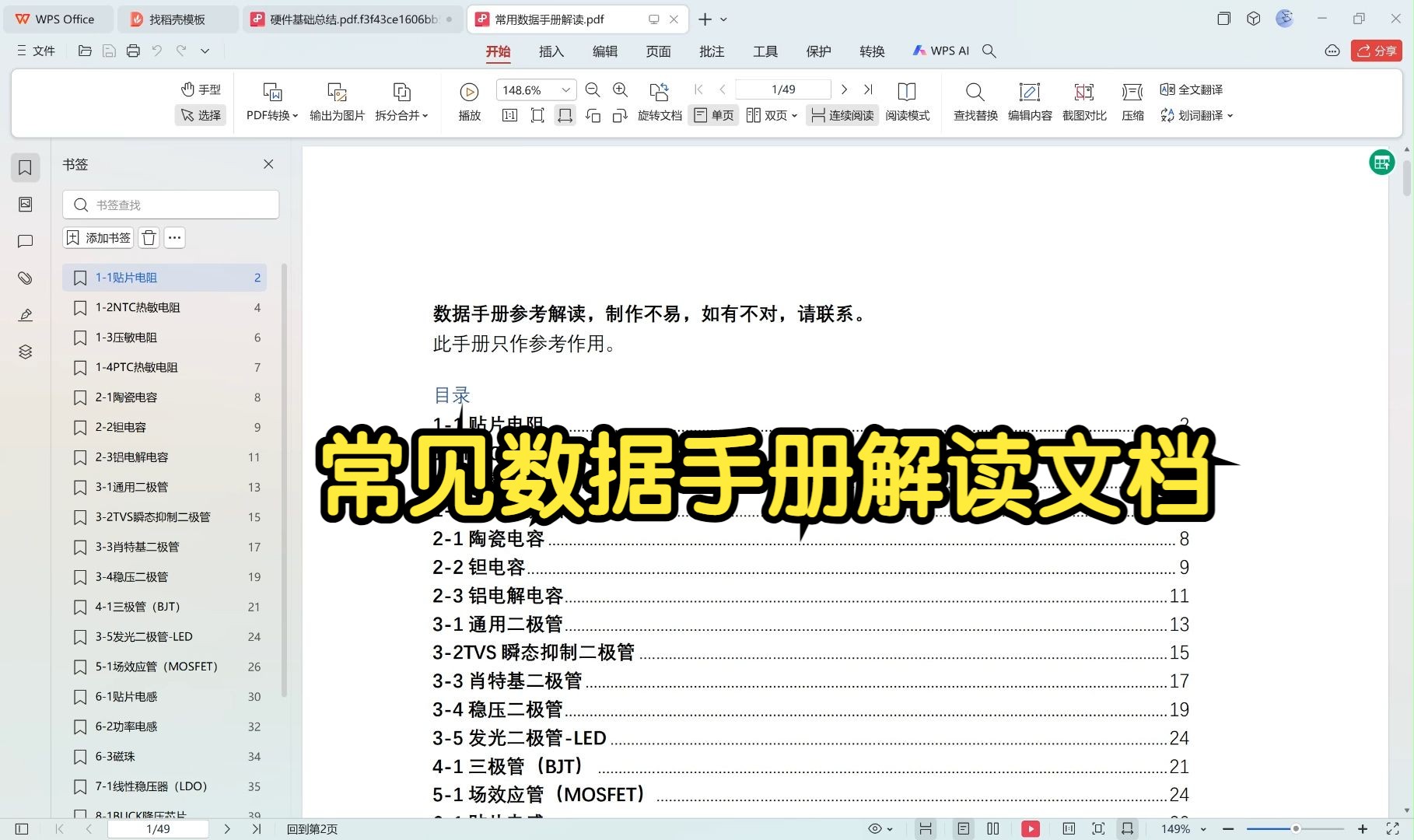
Task: Open the attachments paperclip sidebar icon
Action: pyautogui.click(x=25, y=278)
